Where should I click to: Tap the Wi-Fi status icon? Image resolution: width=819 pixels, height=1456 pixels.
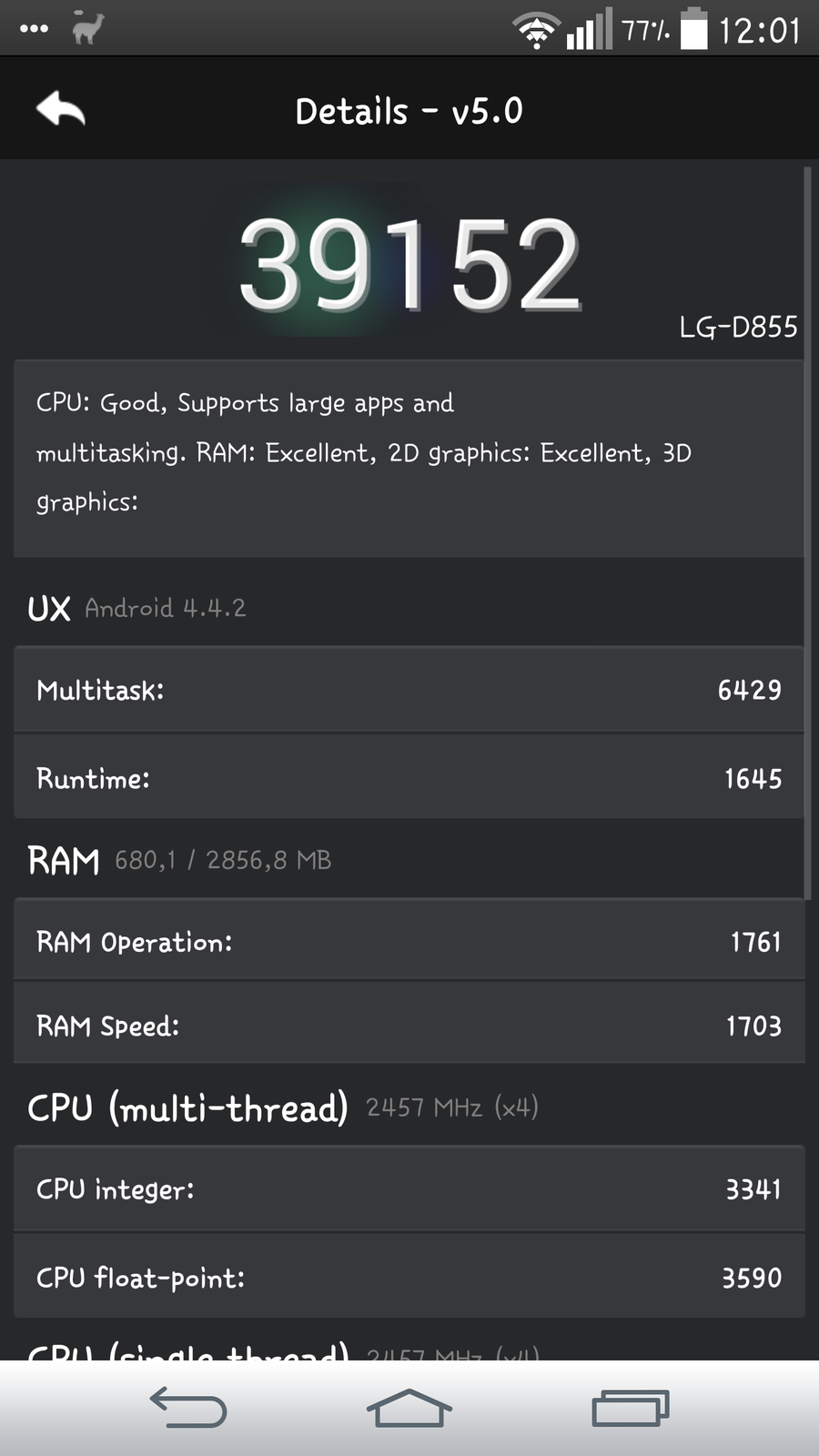537,31
